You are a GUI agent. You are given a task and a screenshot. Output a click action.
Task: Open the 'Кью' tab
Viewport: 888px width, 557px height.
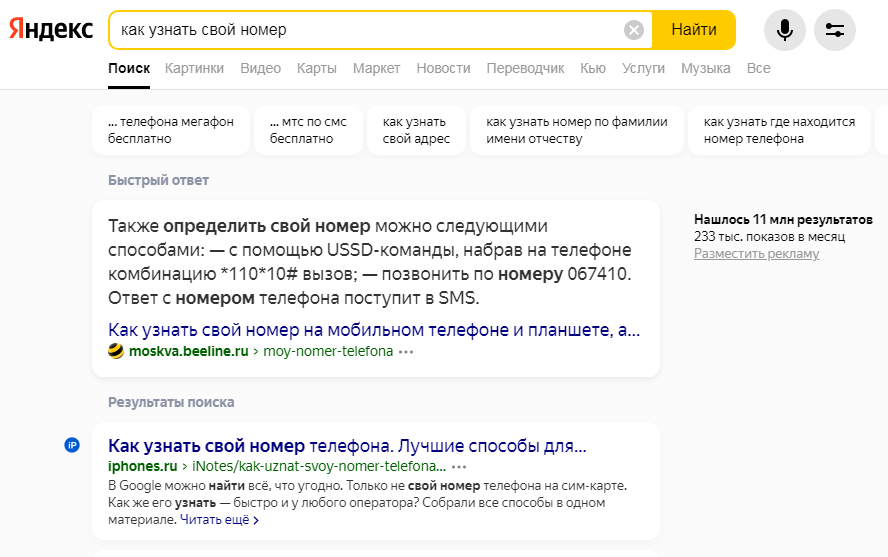click(593, 68)
